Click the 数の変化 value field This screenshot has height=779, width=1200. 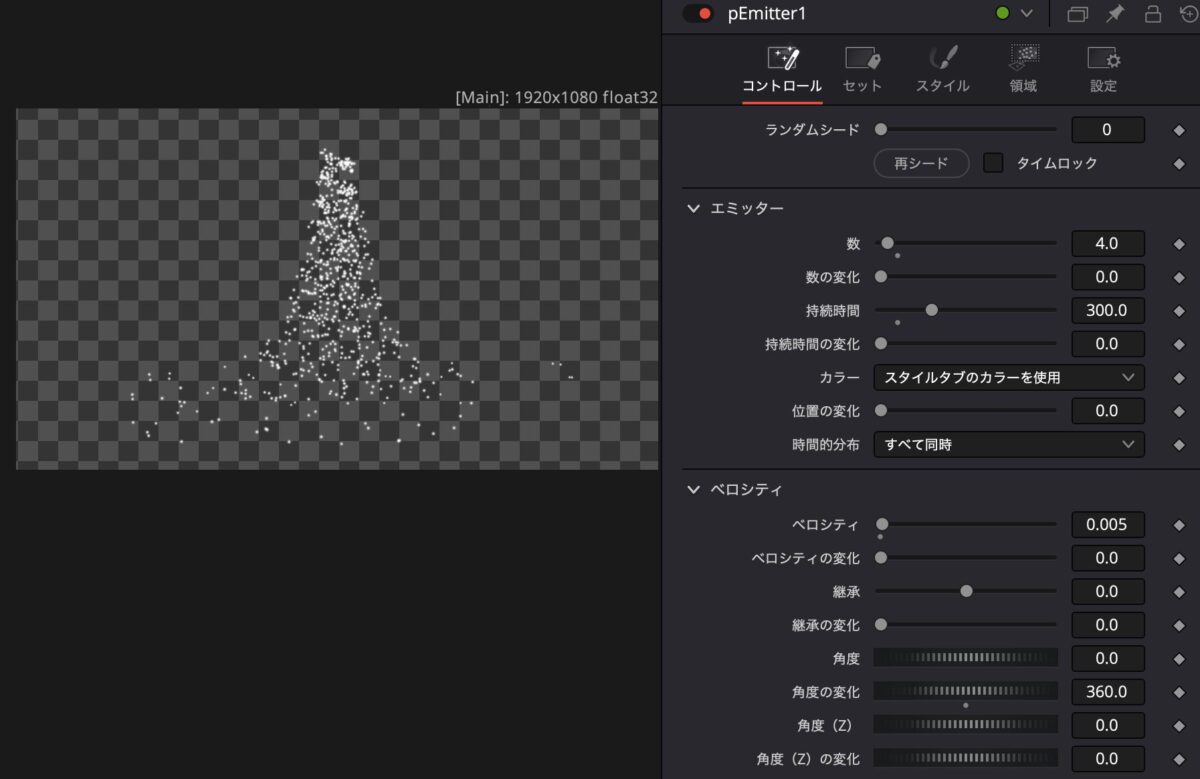1107,277
